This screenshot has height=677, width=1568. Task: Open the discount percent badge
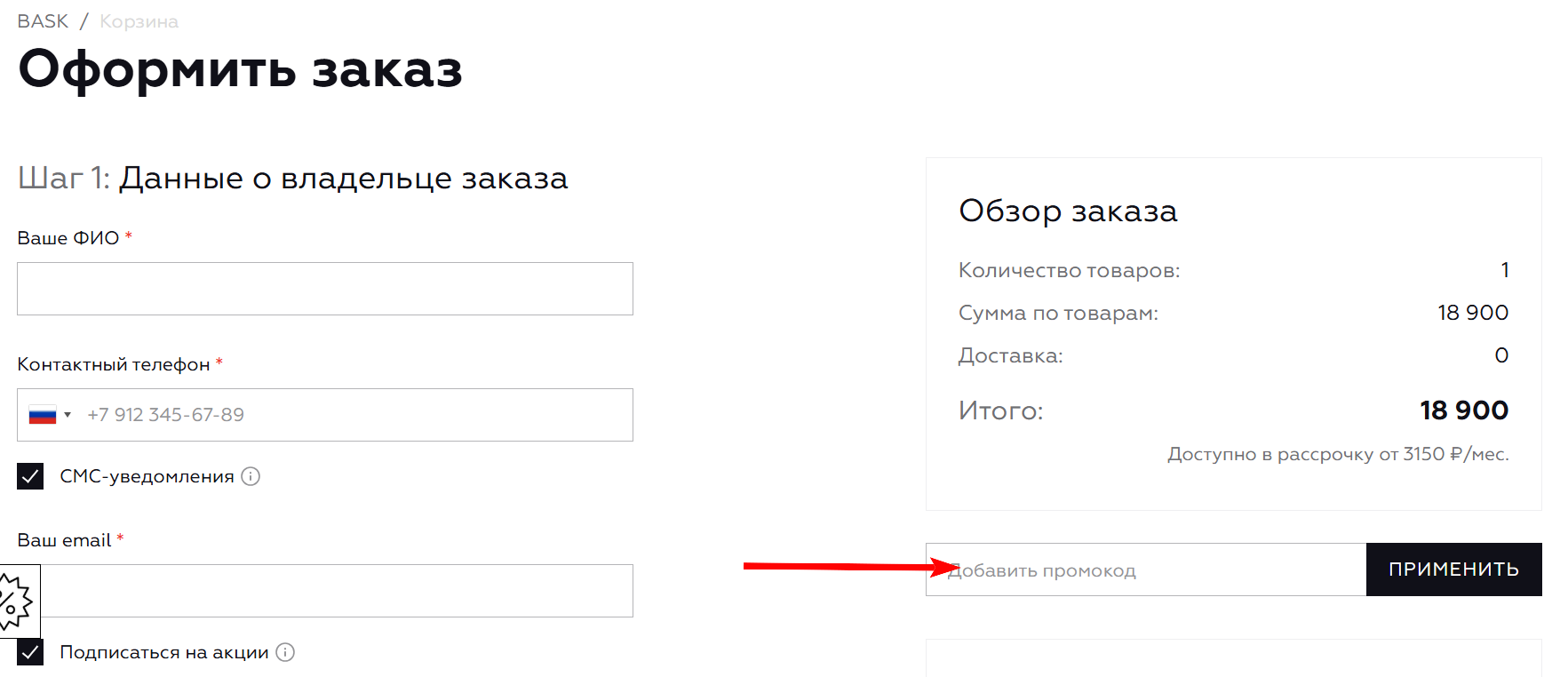[x=15, y=601]
